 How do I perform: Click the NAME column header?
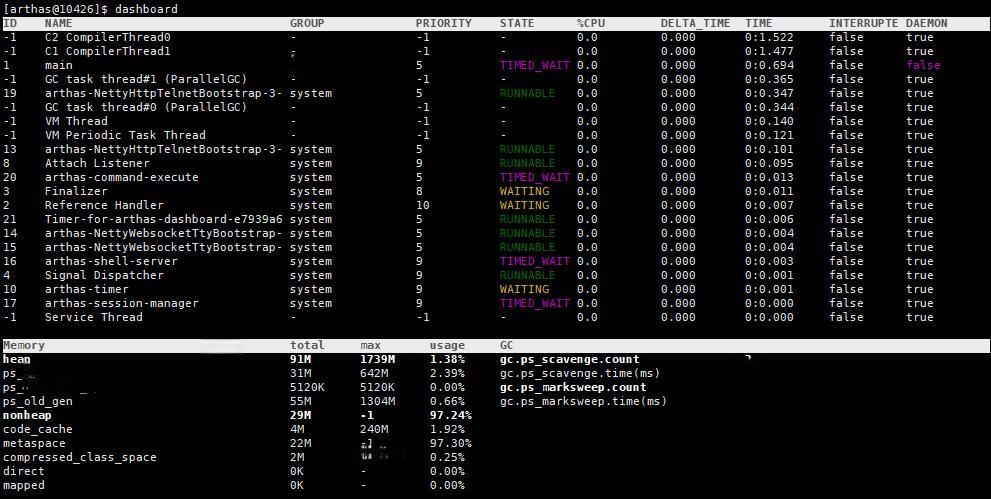59,23
